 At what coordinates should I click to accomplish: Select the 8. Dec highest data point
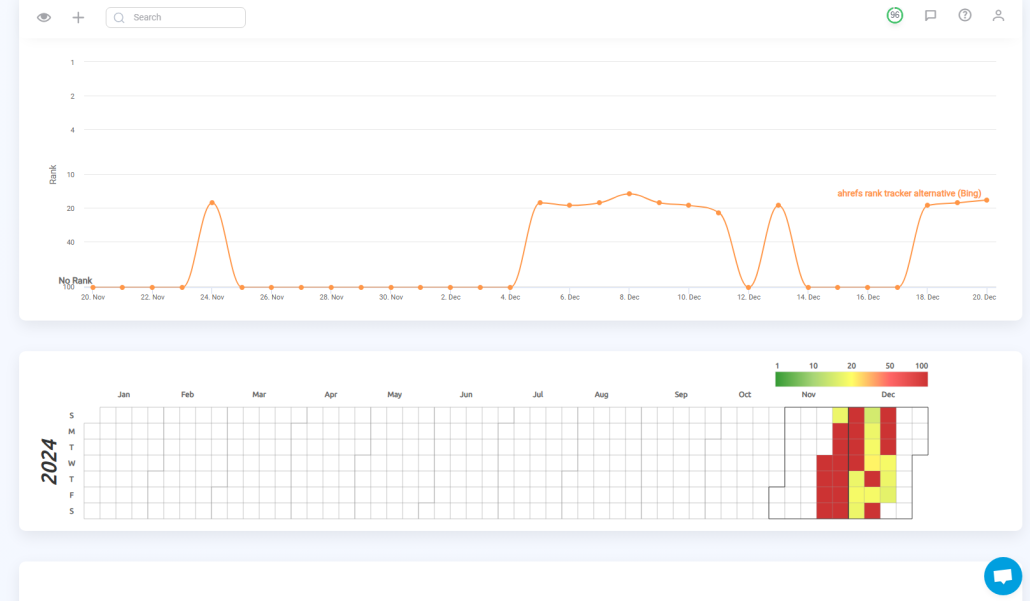point(629,194)
